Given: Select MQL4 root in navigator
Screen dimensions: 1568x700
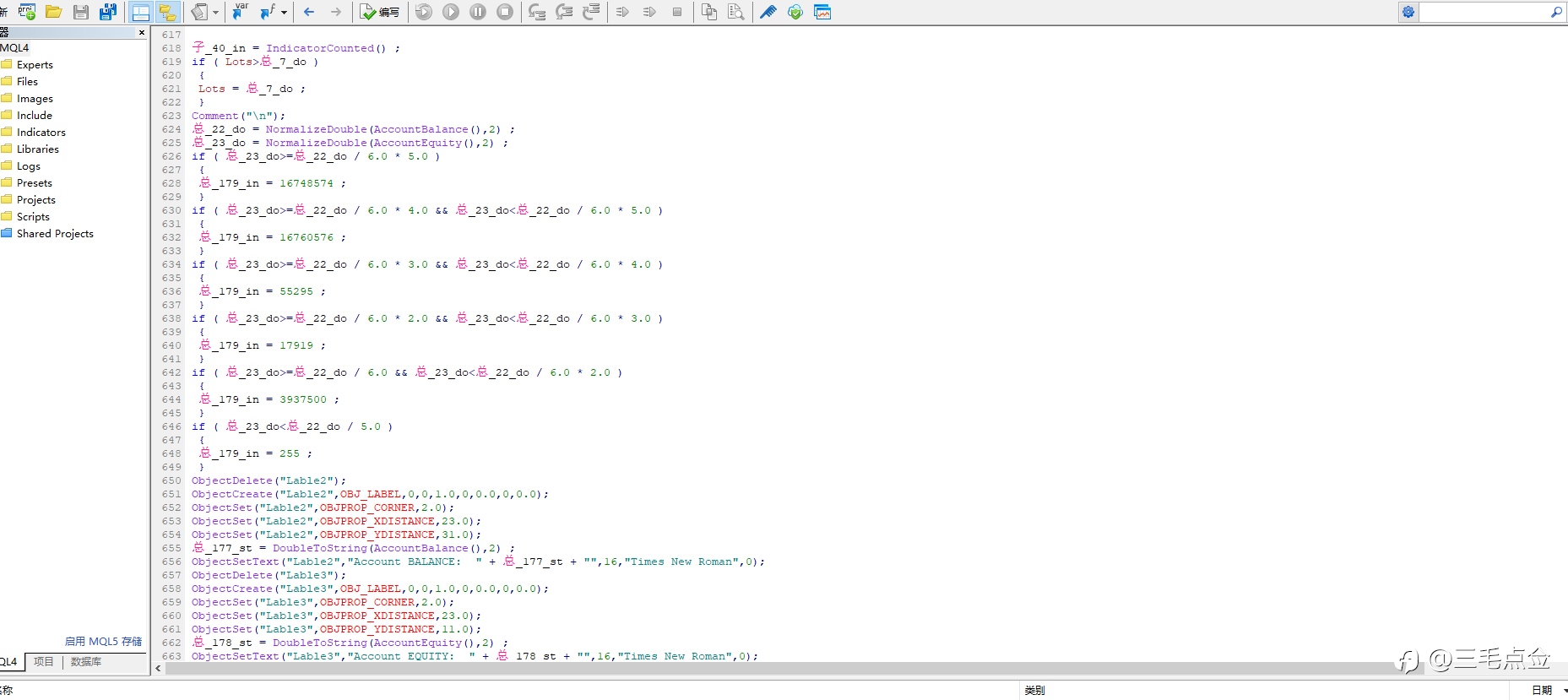Looking at the screenshot, I should click(14, 48).
